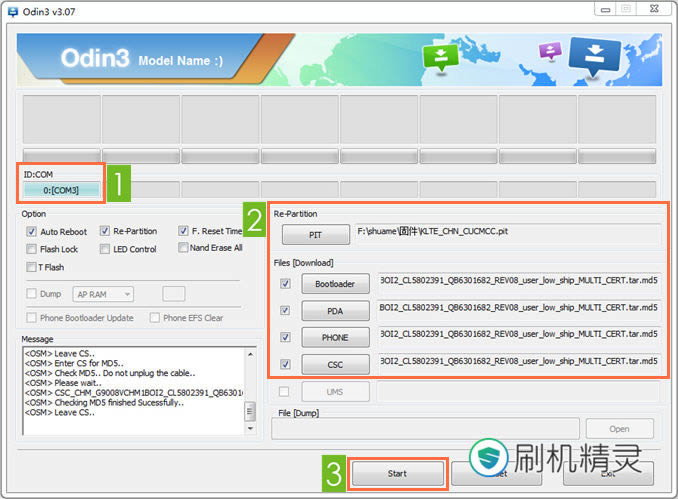Check the Flash Lock option
This screenshot has height=499, width=678.
tap(32, 249)
